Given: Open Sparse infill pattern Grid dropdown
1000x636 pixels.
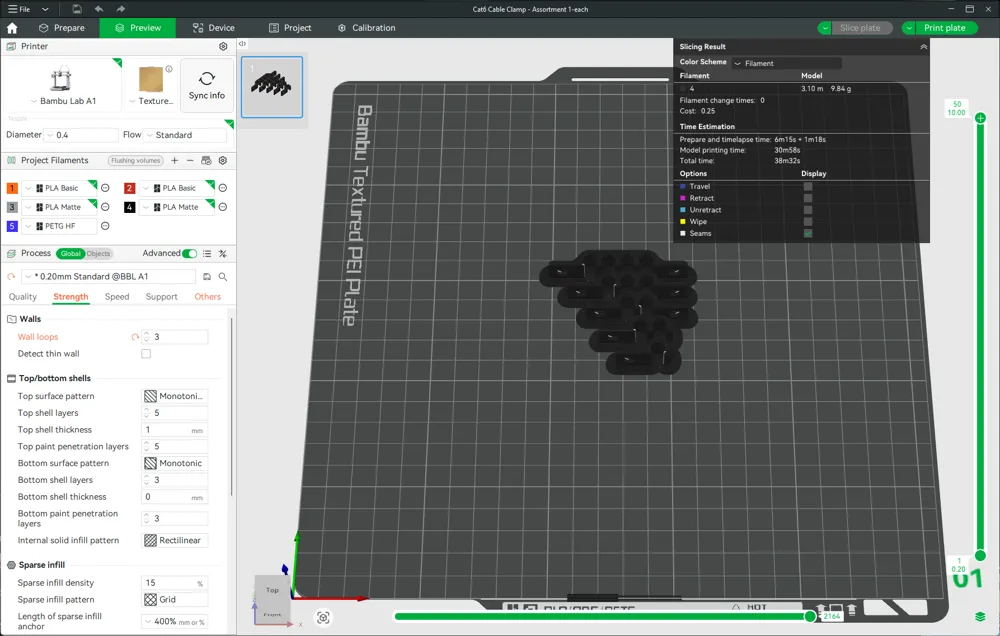Looking at the screenshot, I should click(x=175, y=600).
